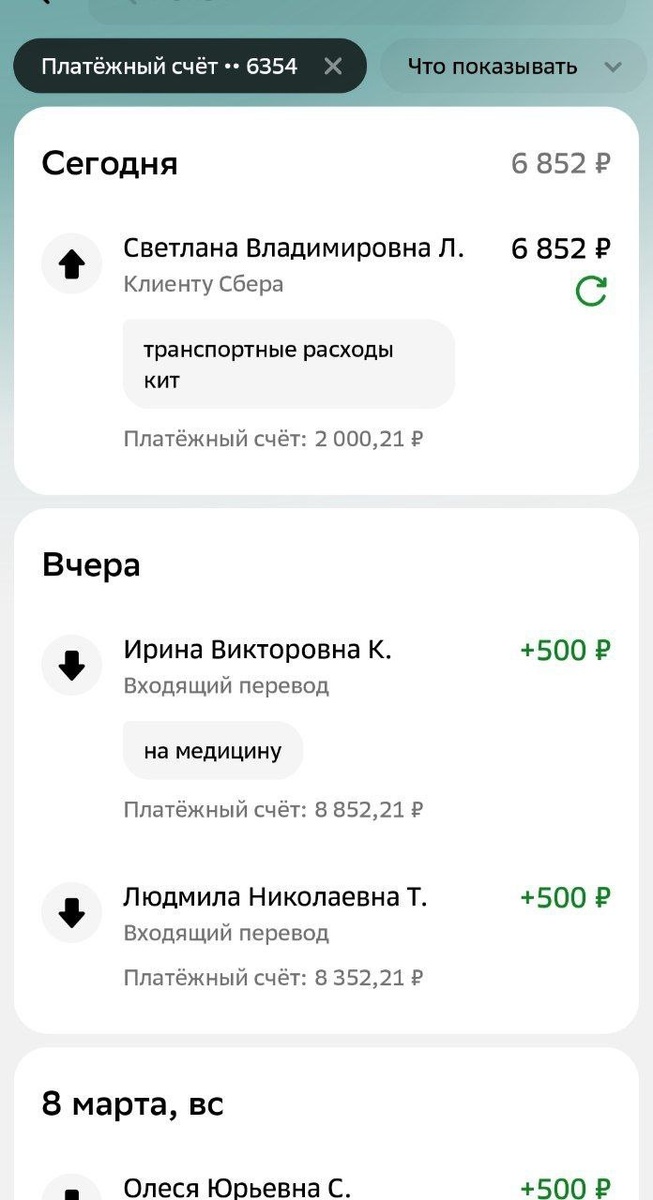Remove the Платёжный счёт •• 6354 filter
This screenshot has width=653, height=1200.
click(333, 66)
